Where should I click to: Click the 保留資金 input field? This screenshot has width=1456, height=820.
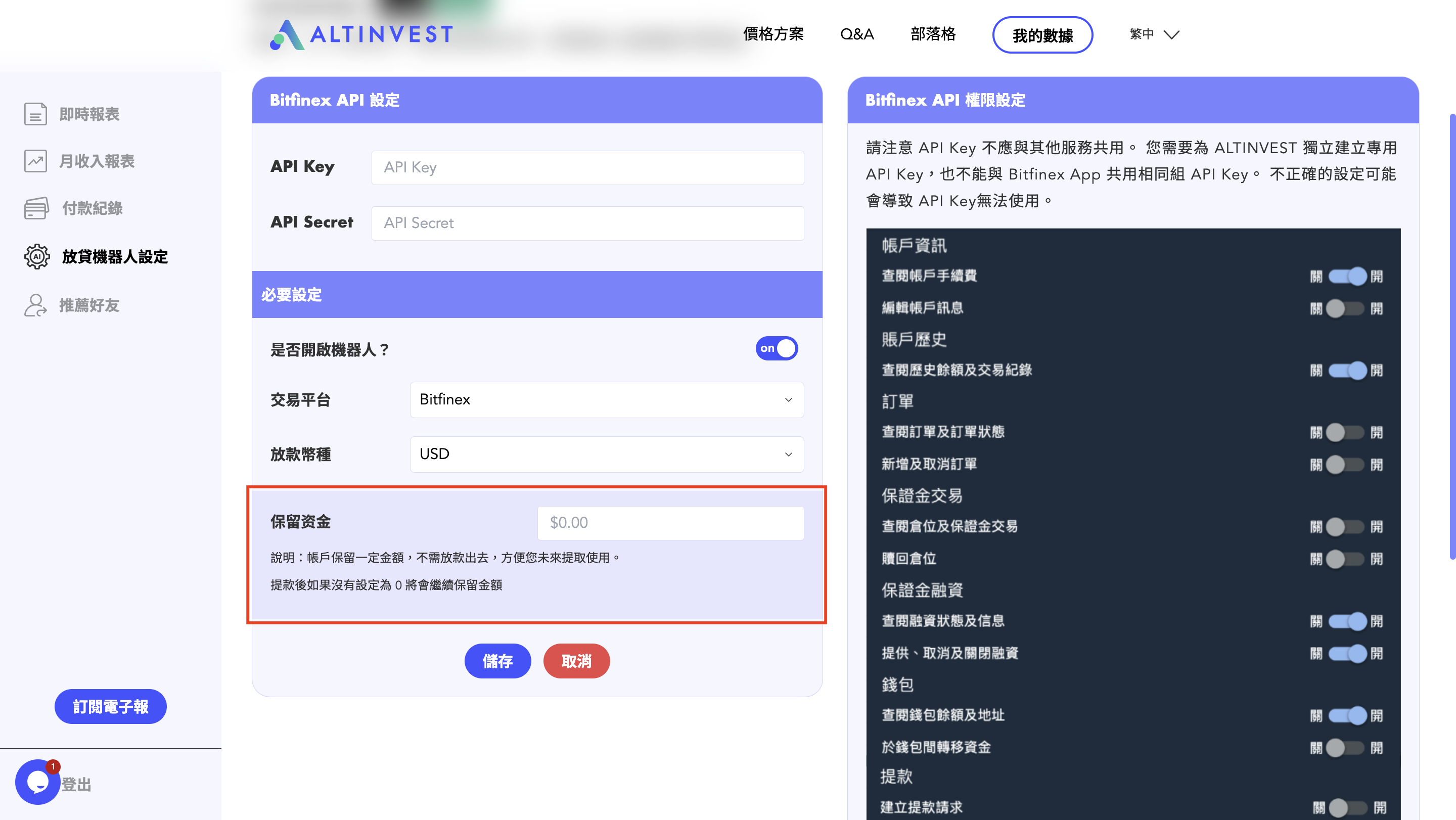tap(671, 522)
